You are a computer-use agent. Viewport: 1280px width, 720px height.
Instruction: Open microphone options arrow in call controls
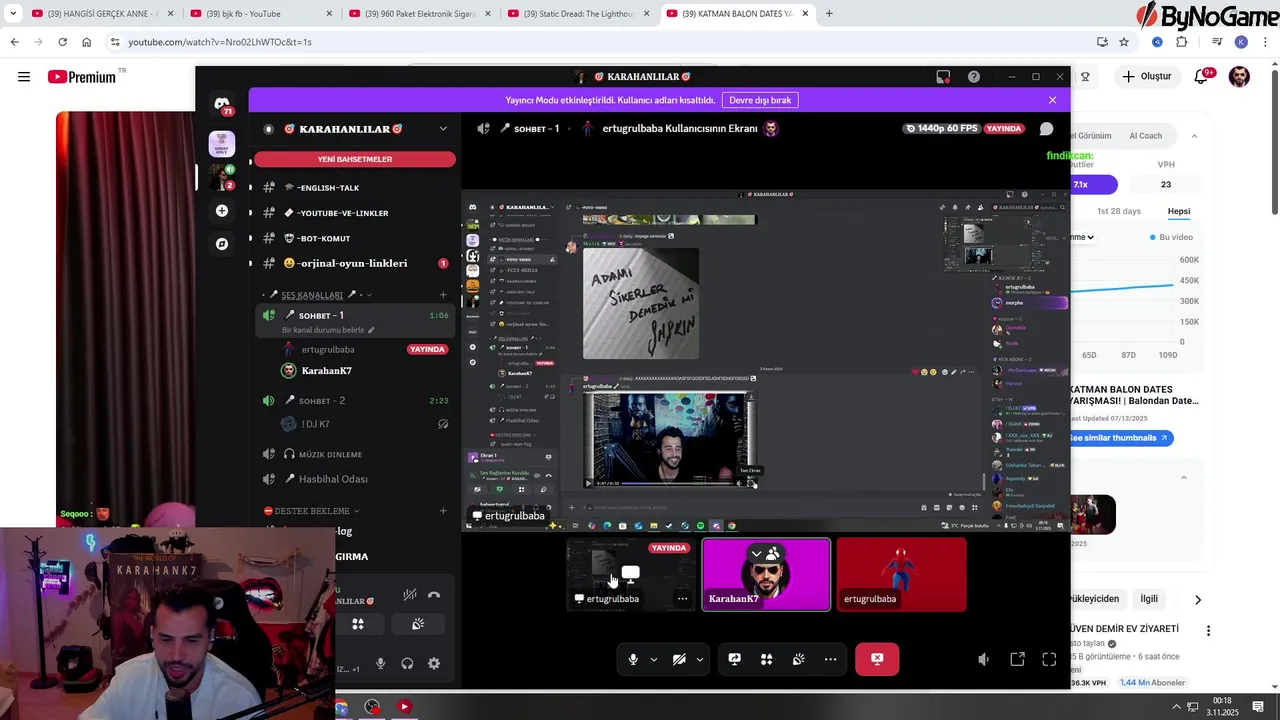[654, 659]
